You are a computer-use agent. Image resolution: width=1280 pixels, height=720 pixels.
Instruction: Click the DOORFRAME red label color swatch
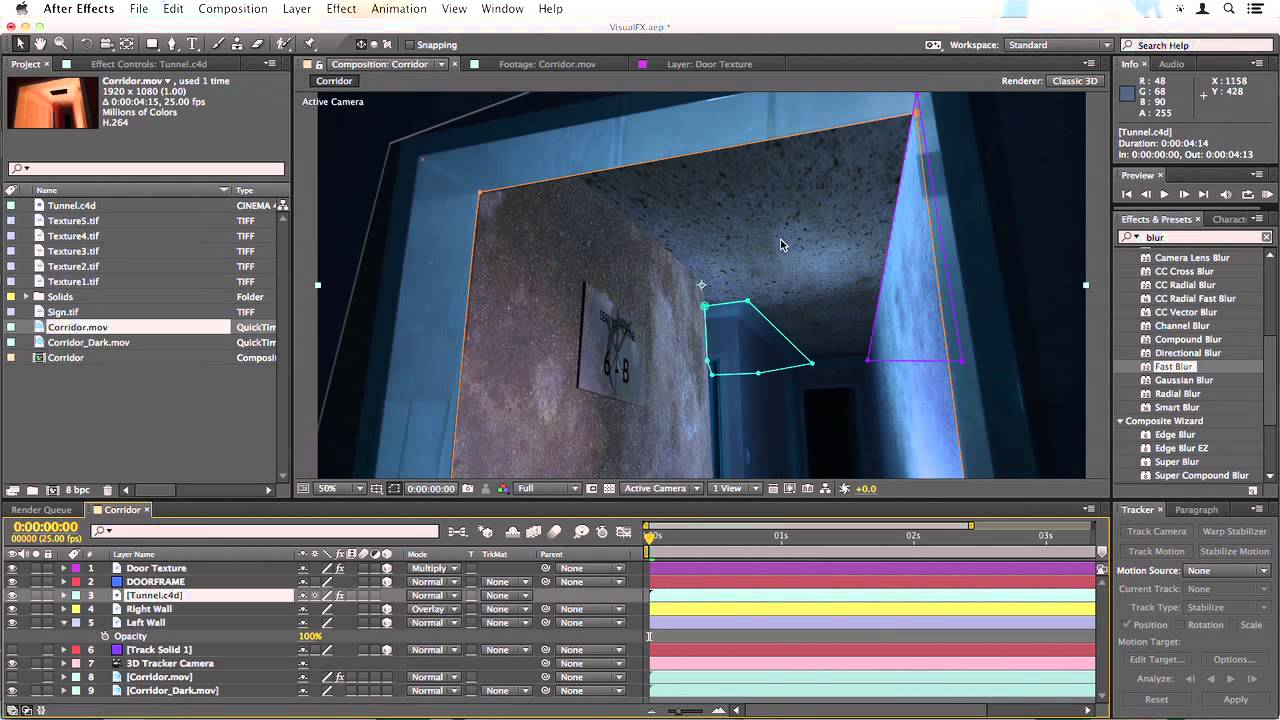[x=76, y=582]
